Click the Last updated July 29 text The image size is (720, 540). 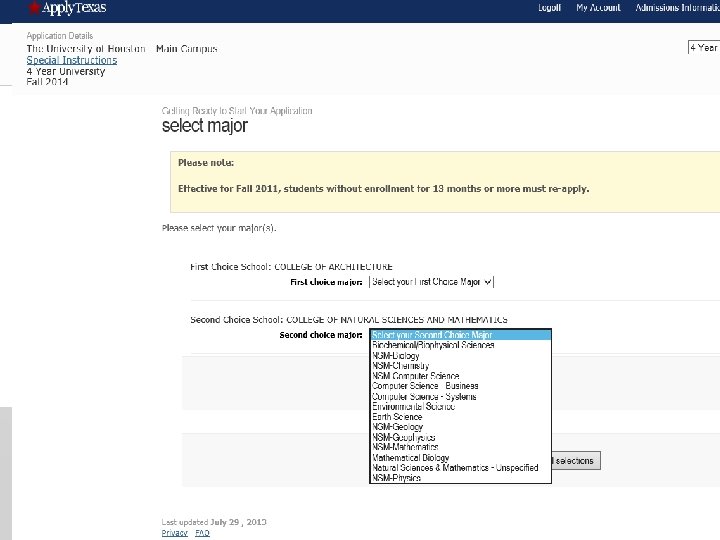click(214, 522)
